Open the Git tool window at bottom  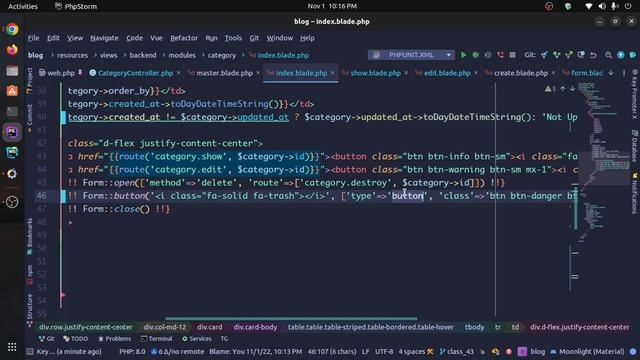pyautogui.click(x=47, y=339)
